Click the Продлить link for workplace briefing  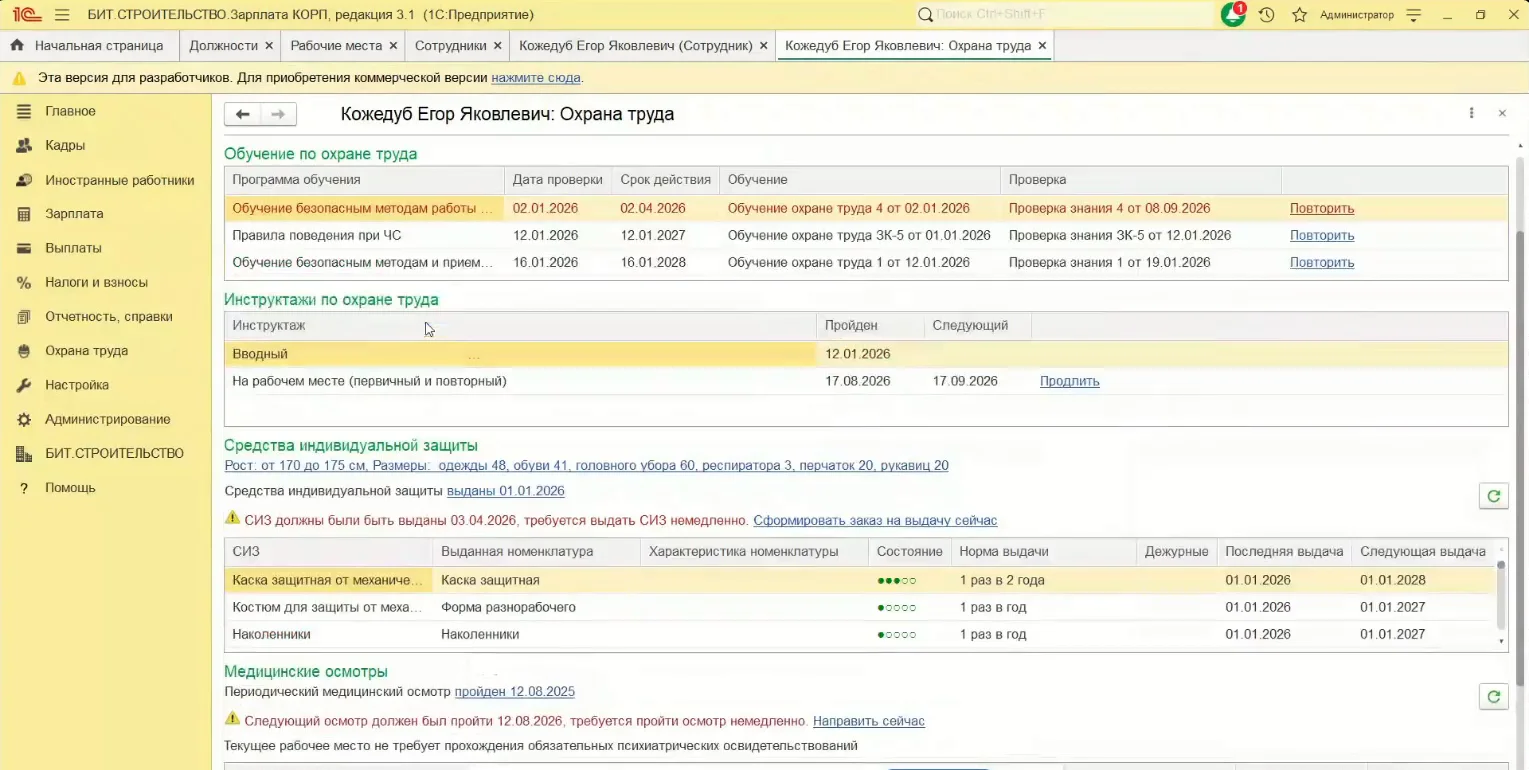(1070, 381)
